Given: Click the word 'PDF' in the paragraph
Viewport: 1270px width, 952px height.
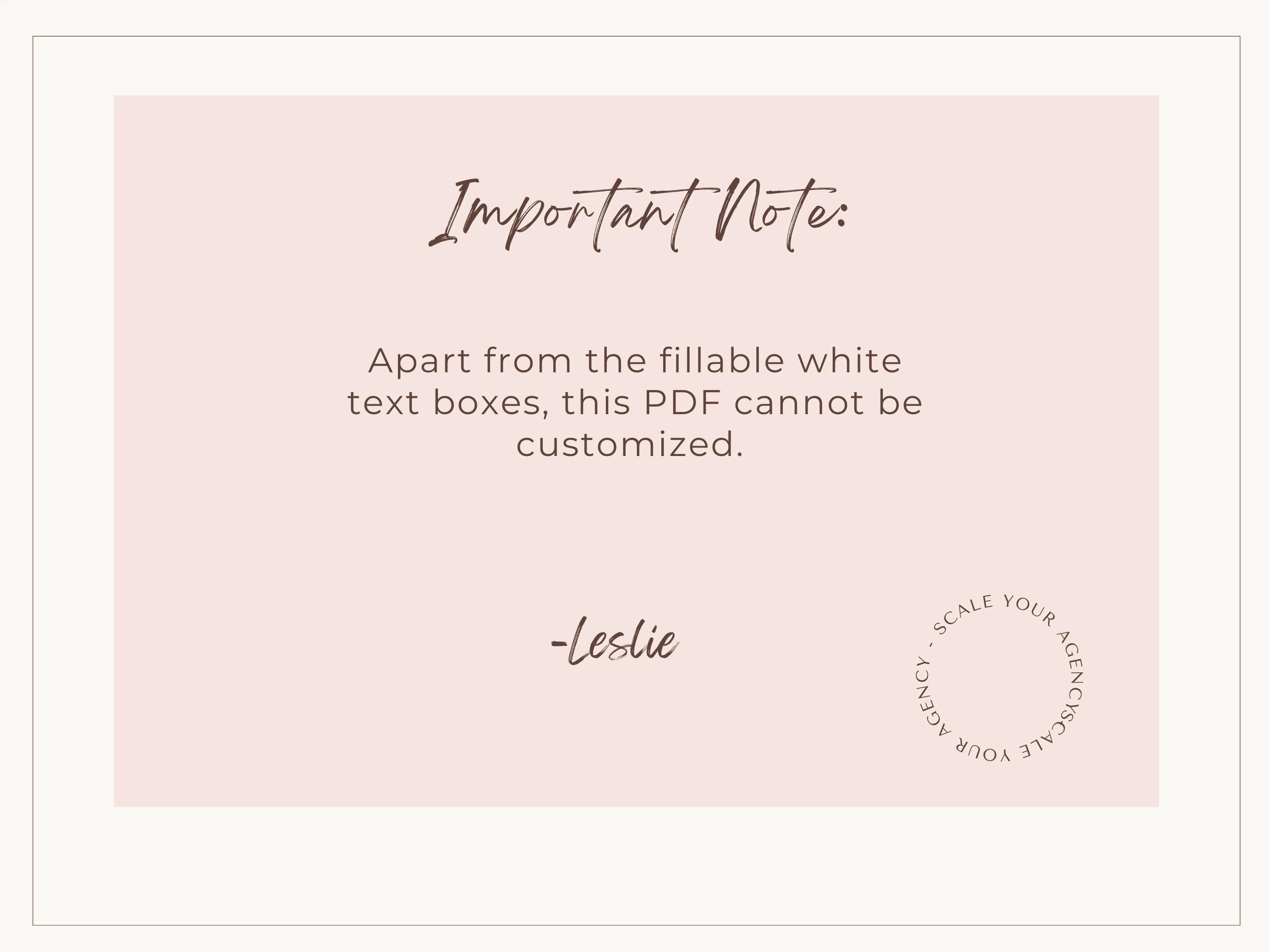Looking at the screenshot, I should (x=682, y=403).
